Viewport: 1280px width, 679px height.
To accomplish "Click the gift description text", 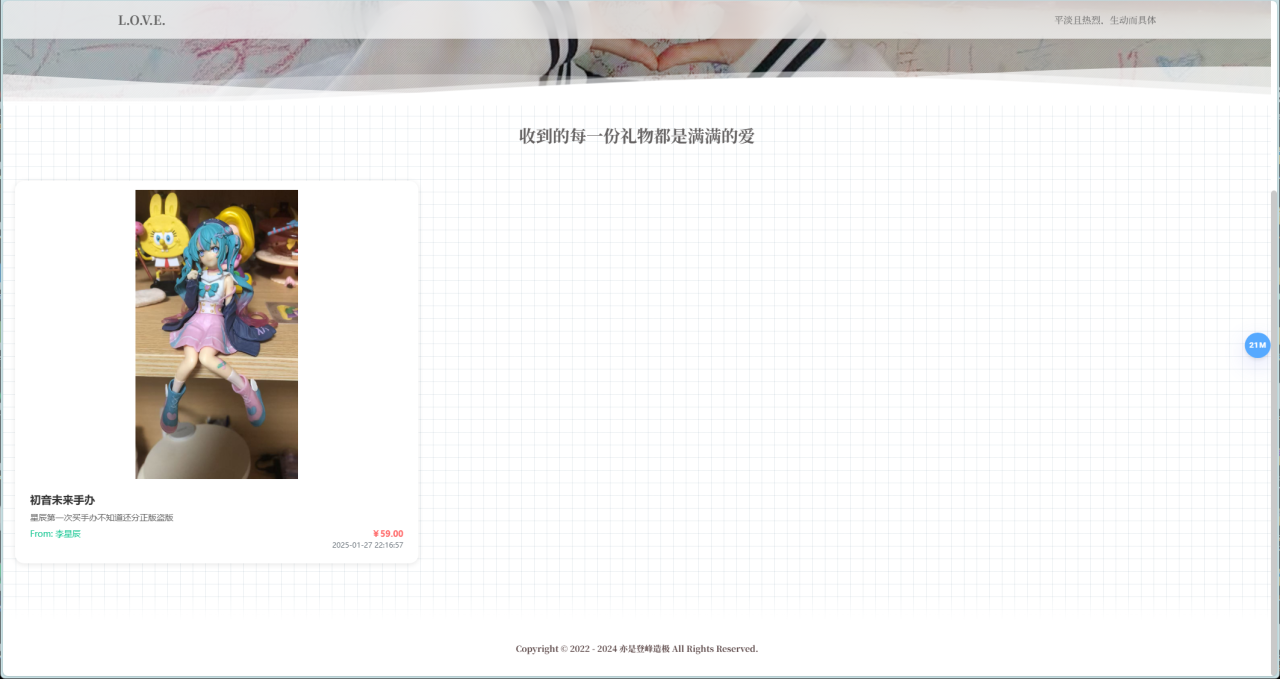I will click(100, 517).
